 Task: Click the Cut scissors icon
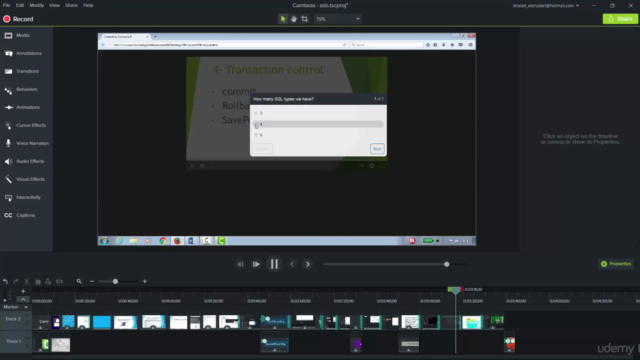tap(27, 281)
